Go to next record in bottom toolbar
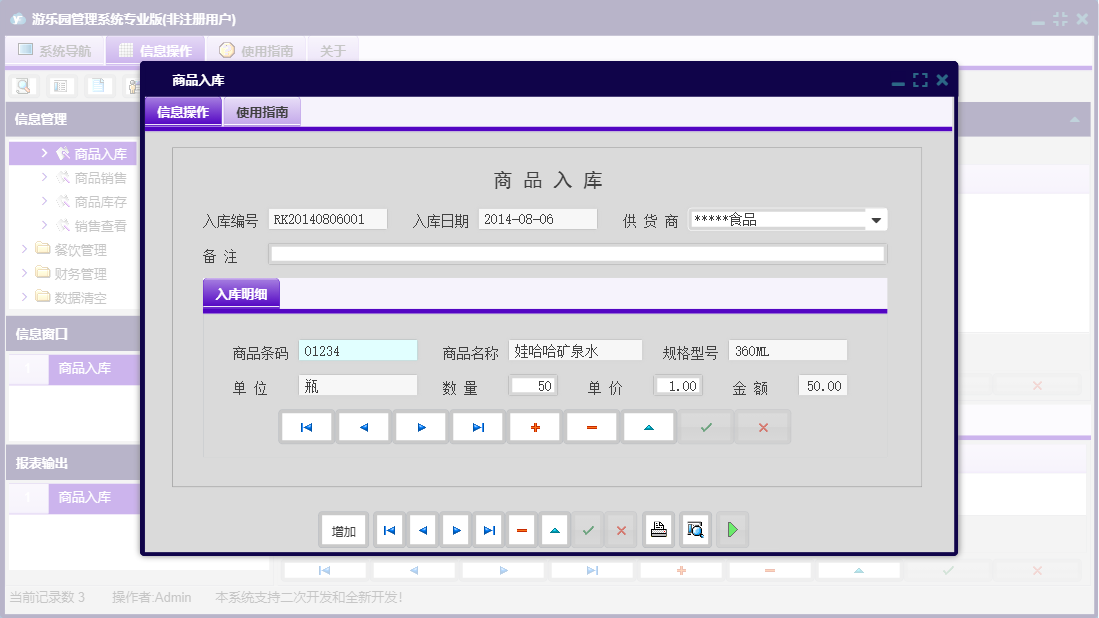1099x618 pixels. 456,530
